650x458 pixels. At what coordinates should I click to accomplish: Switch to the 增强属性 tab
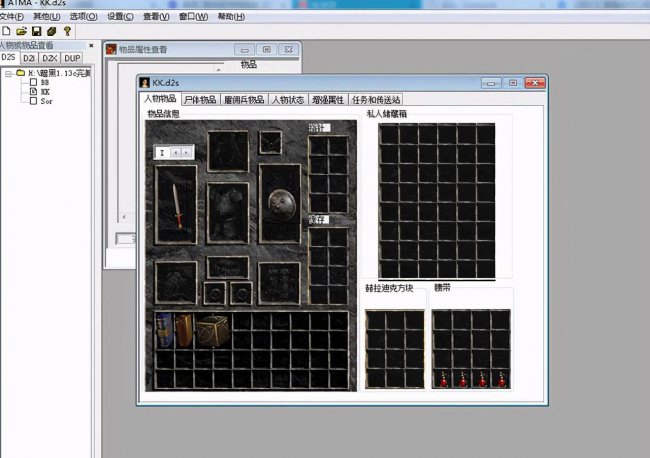[x=328, y=99]
